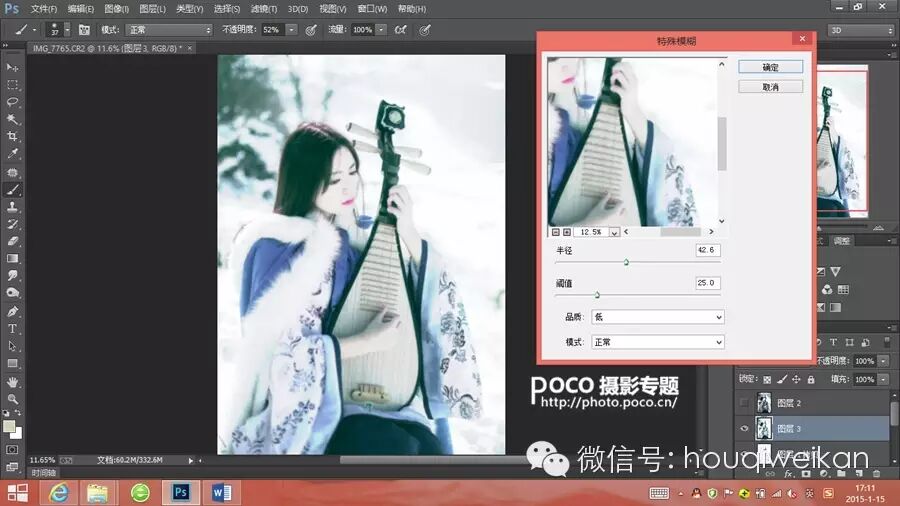The image size is (900, 506).
Task: Open Internet Explorer from taskbar
Action: coord(59,493)
